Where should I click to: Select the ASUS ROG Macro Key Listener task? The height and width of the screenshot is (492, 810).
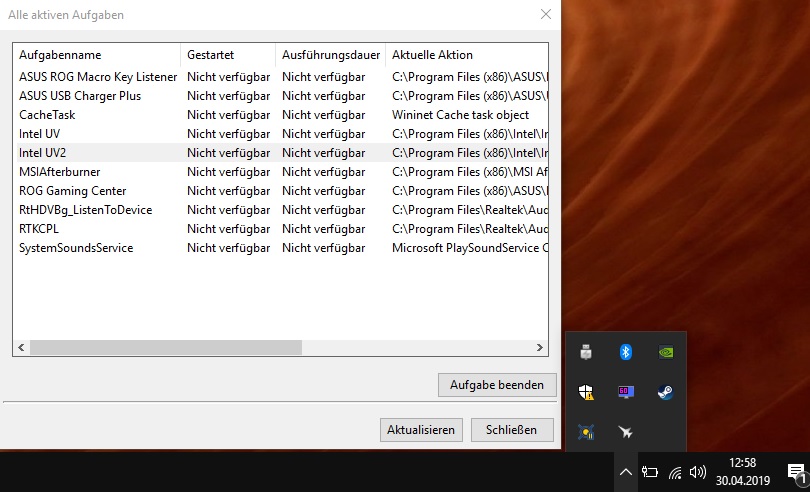pyautogui.click(x=98, y=77)
